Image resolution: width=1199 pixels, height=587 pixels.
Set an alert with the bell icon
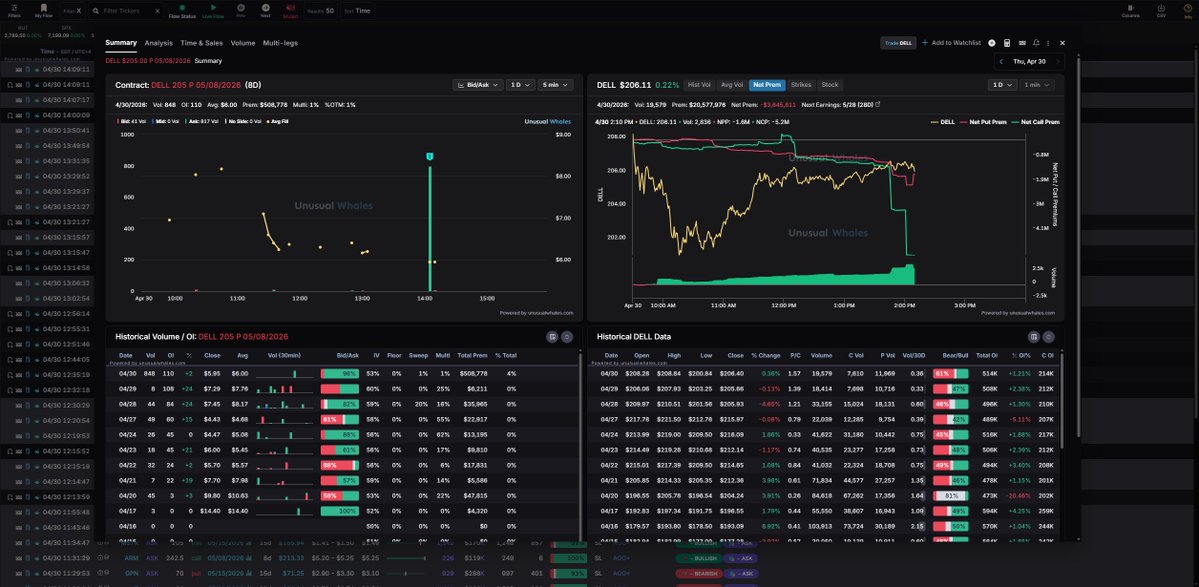point(1035,44)
